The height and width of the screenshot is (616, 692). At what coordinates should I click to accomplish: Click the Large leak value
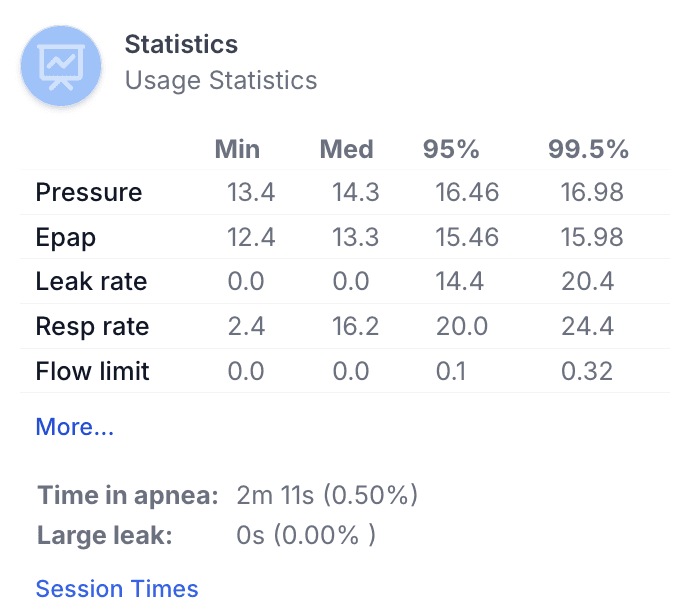(306, 535)
